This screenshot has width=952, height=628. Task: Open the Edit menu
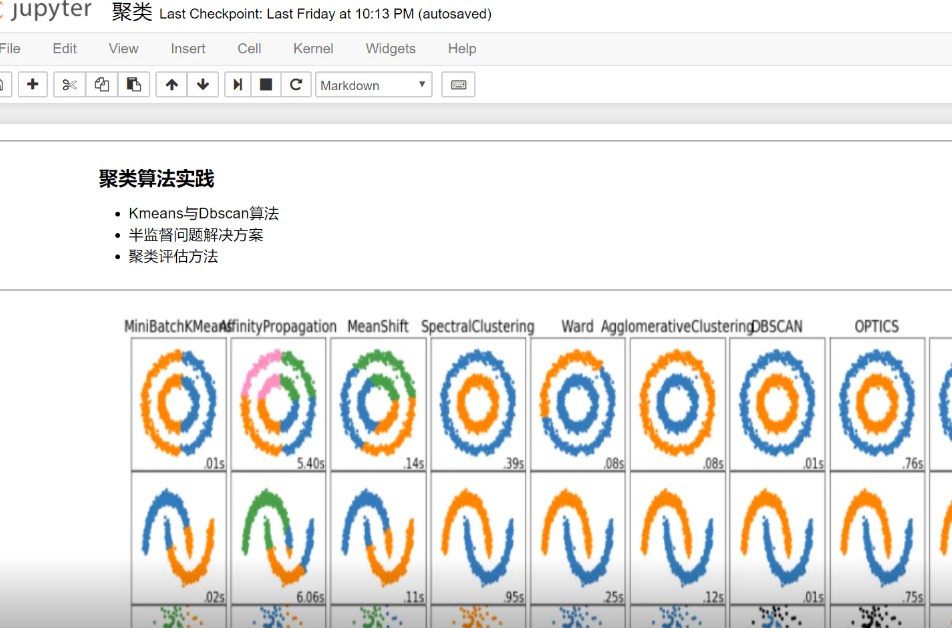64,48
